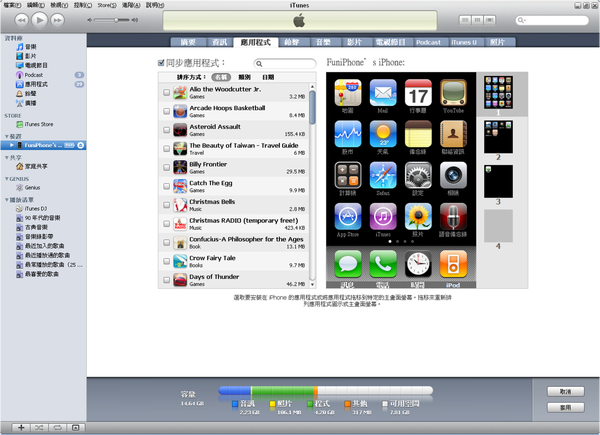Click app list scrollbar down arrow
This screenshot has width=600, height=435.
312,284
